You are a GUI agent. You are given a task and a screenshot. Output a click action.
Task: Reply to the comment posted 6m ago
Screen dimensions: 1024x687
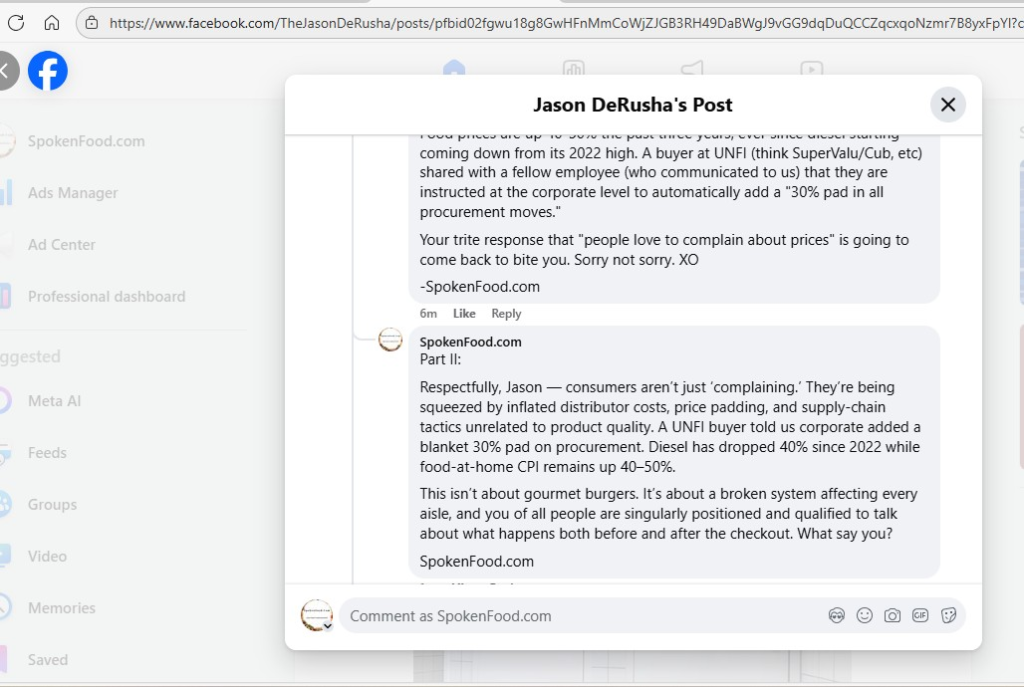tap(506, 313)
